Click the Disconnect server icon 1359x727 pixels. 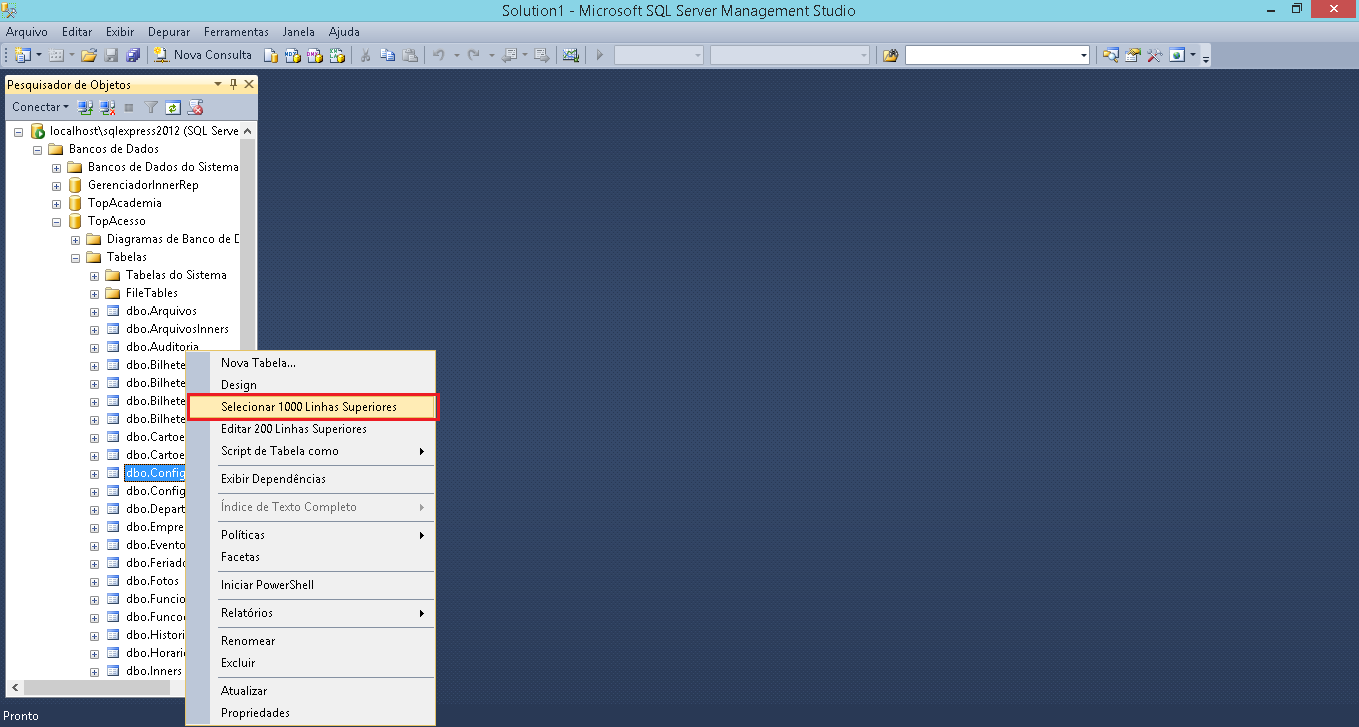pyautogui.click(x=107, y=107)
